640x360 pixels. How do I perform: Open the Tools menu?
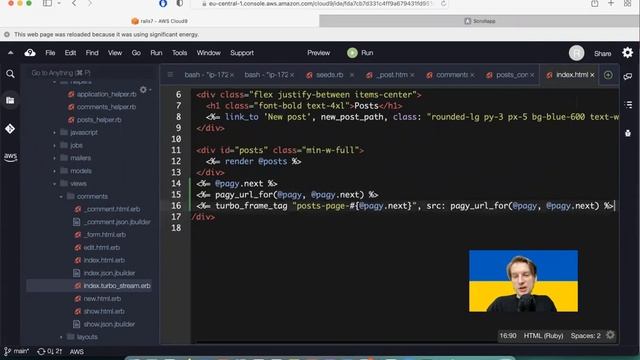pyautogui.click(x=179, y=53)
